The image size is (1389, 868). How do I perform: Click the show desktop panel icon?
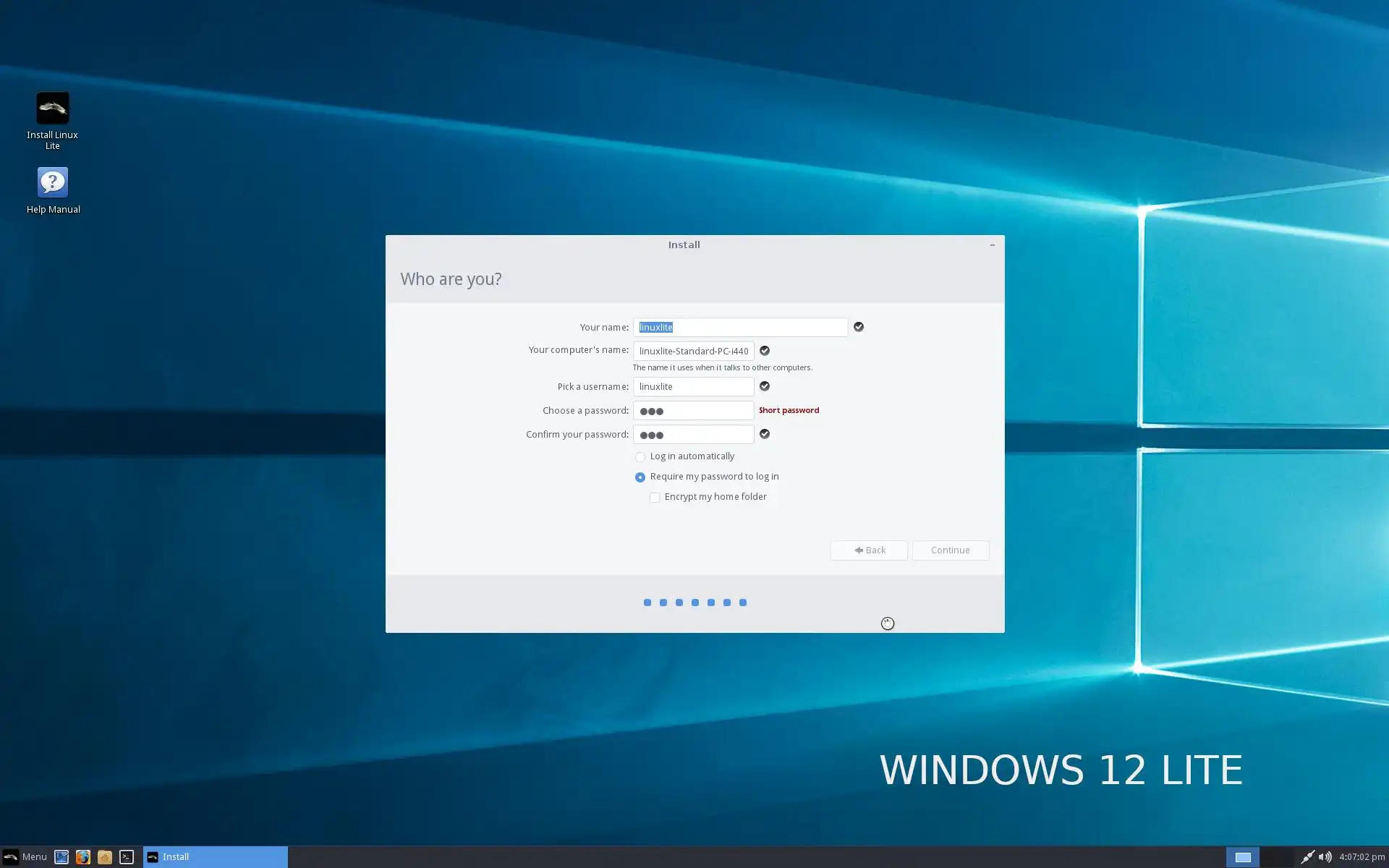[x=61, y=857]
